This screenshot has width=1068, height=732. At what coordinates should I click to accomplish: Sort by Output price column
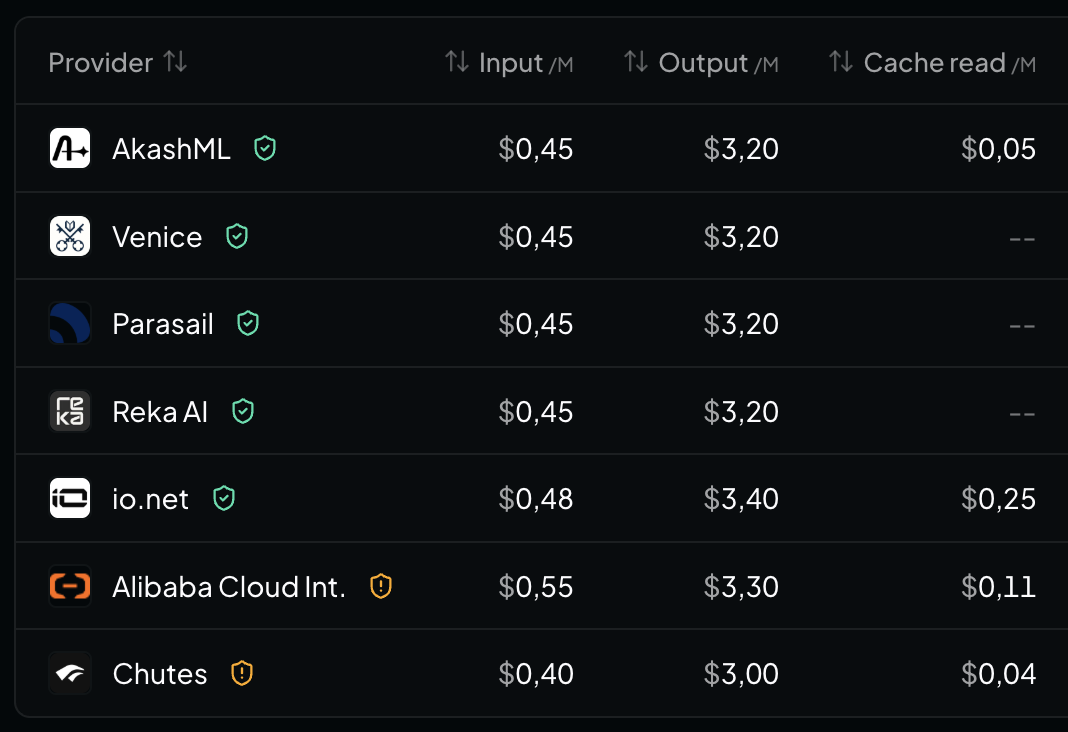(701, 63)
